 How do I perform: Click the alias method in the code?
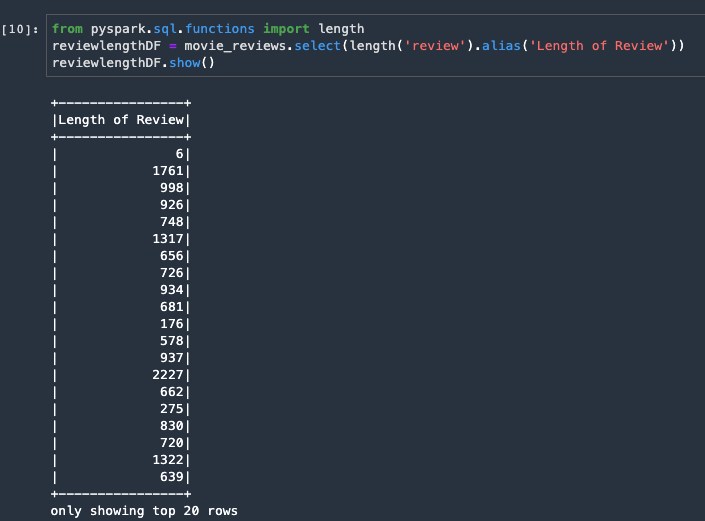pyautogui.click(x=501, y=46)
